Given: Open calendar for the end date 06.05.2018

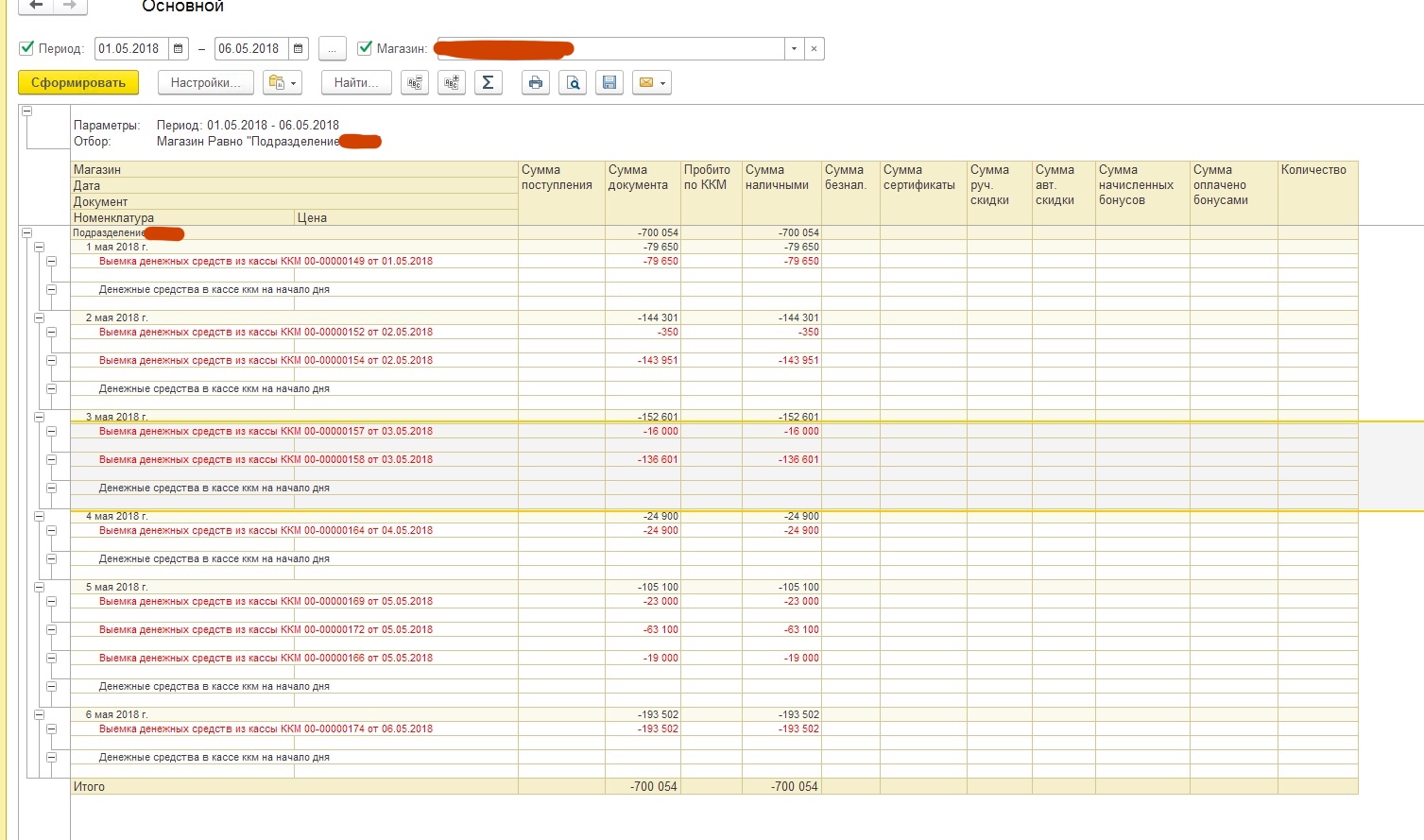Looking at the screenshot, I should (299, 49).
